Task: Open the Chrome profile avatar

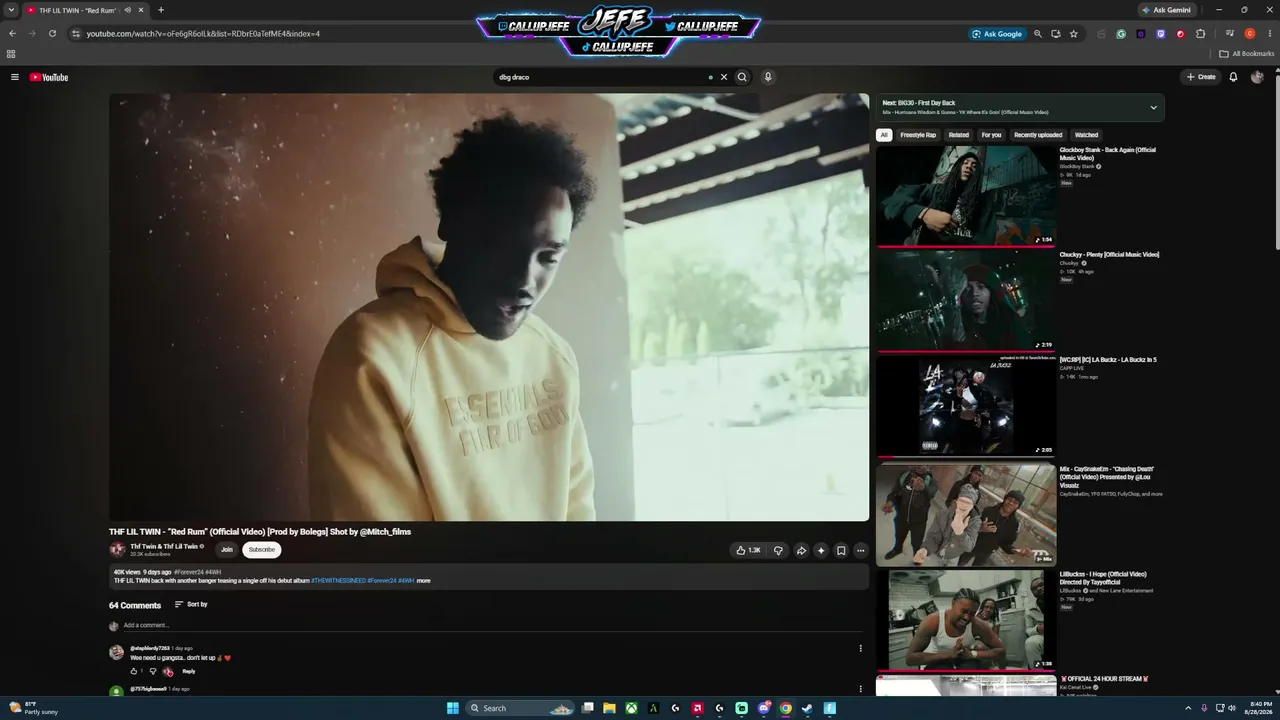Action: (x=1250, y=33)
